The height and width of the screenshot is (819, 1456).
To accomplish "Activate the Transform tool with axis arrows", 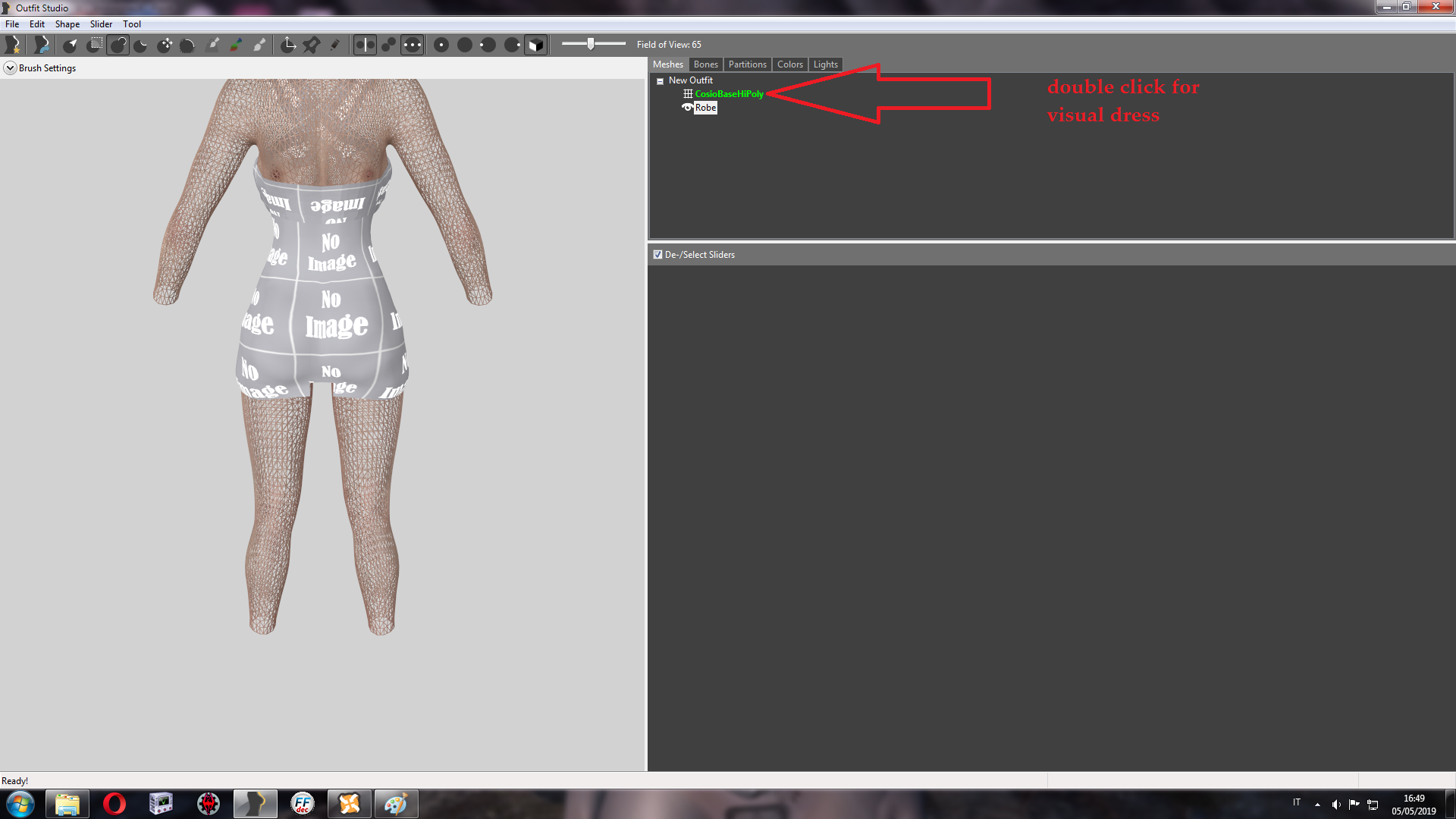I will pyautogui.click(x=288, y=45).
